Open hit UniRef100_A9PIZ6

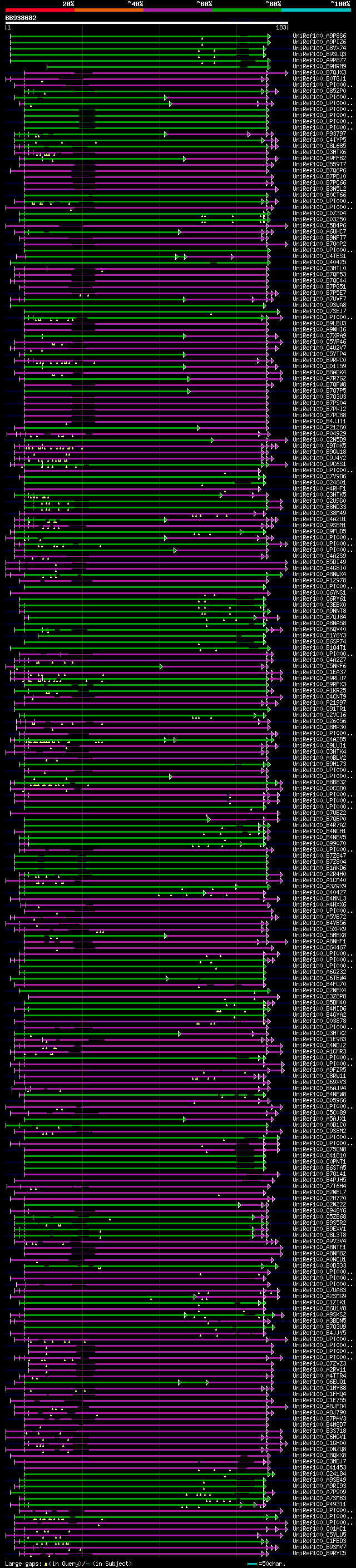319,42
